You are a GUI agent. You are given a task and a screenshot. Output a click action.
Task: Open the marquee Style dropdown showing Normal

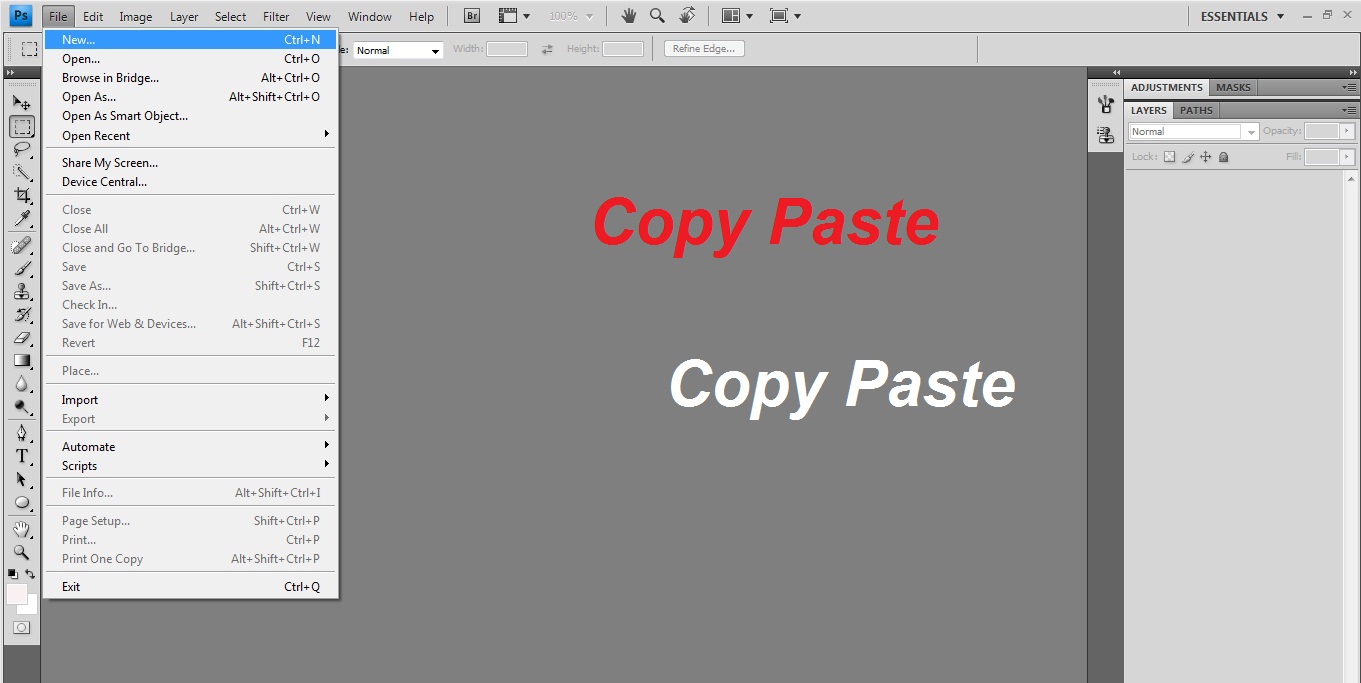[x=398, y=50]
